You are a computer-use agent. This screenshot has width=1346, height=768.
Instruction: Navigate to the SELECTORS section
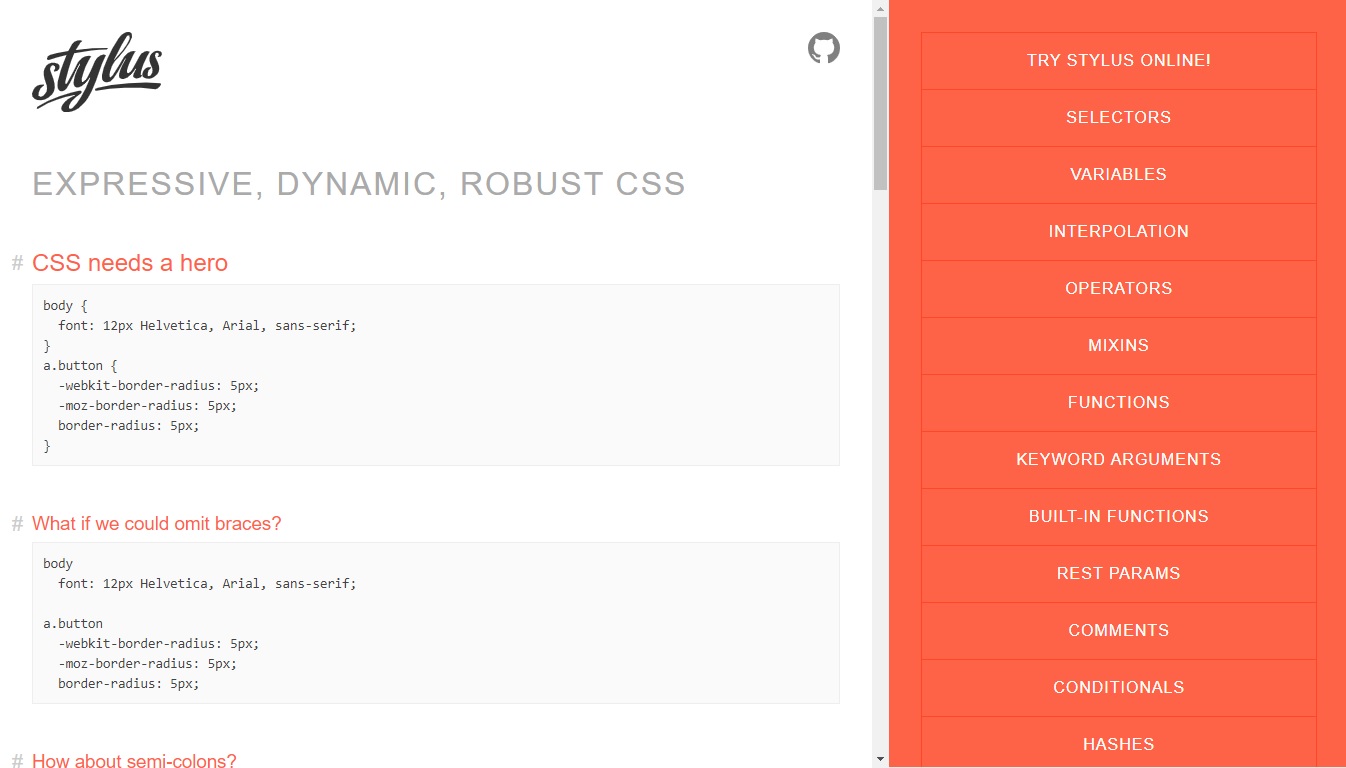pyautogui.click(x=1118, y=117)
